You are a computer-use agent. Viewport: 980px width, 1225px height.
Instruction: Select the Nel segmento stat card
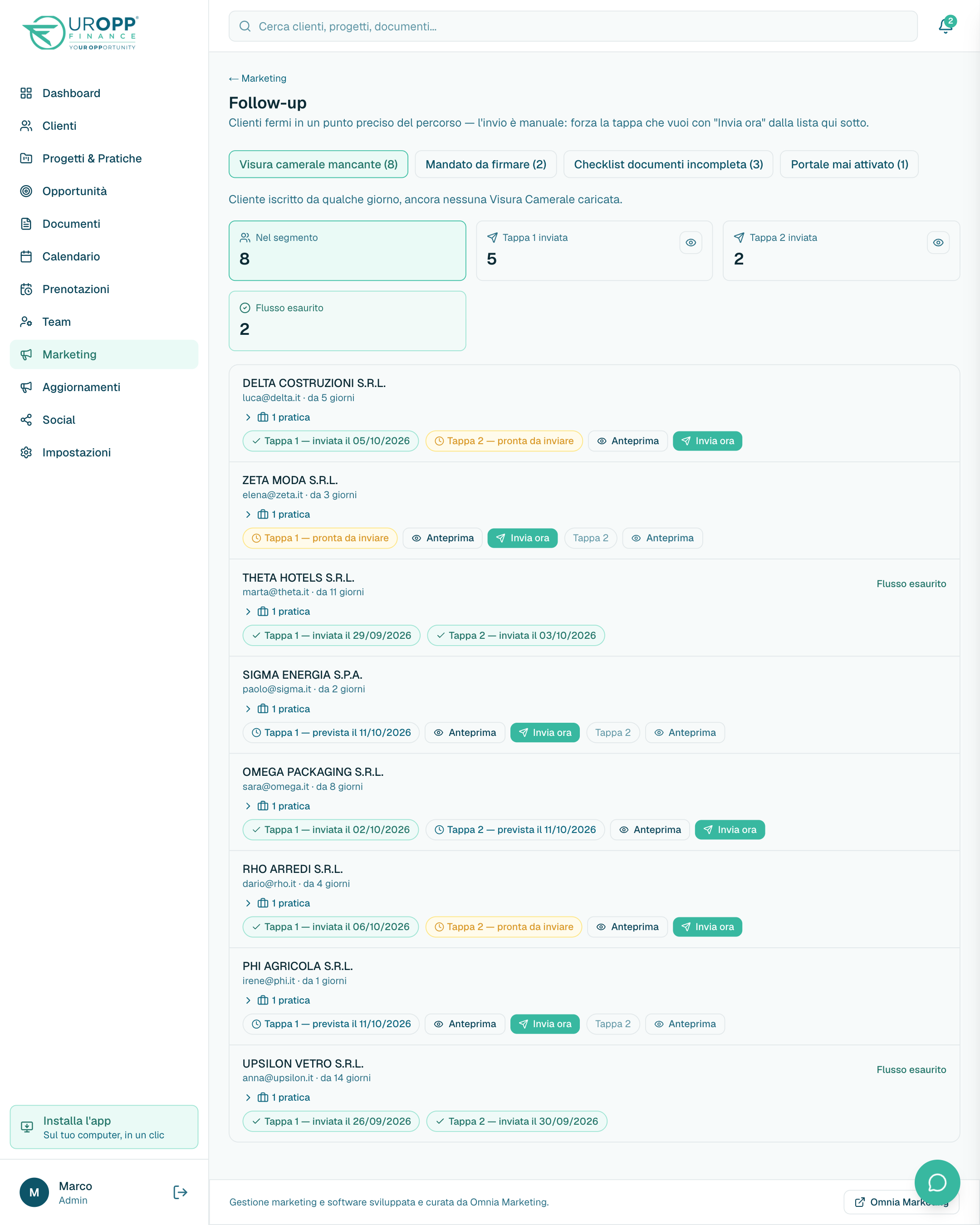(x=347, y=250)
